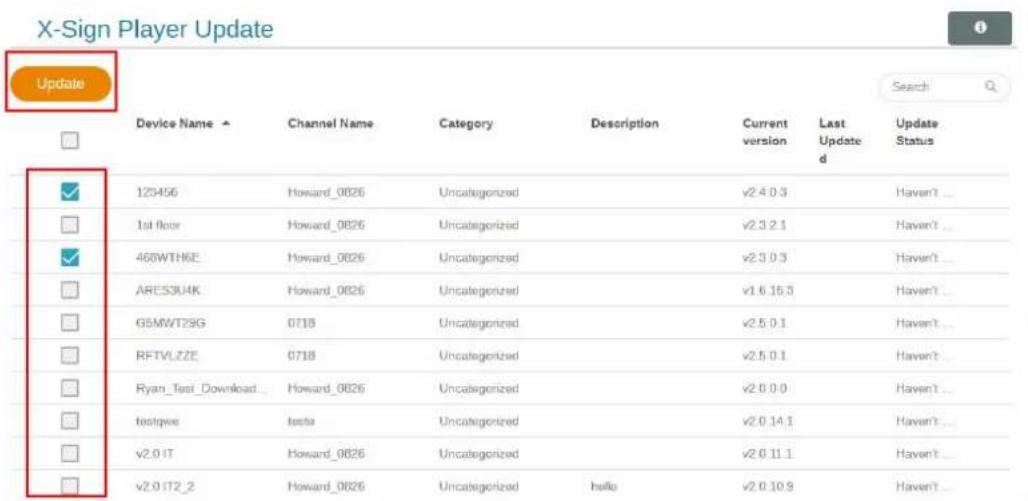This screenshot has height=501, width=1028.
Task: Click the Channel Name column header
Action: [330, 124]
